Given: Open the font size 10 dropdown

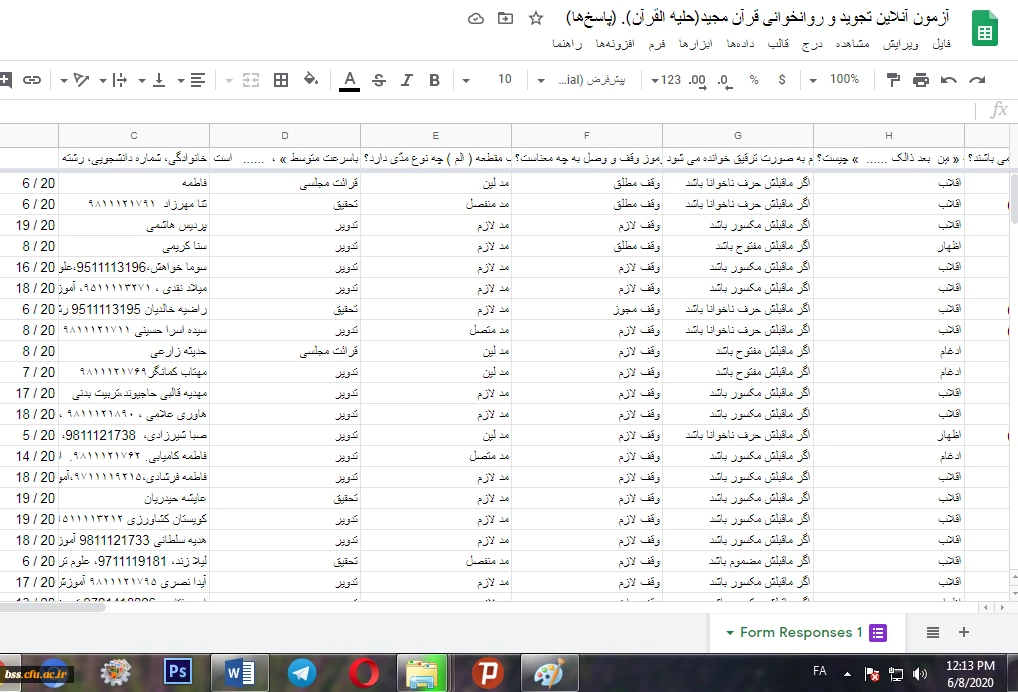Looking at the screenshot, I should (505, 80).
